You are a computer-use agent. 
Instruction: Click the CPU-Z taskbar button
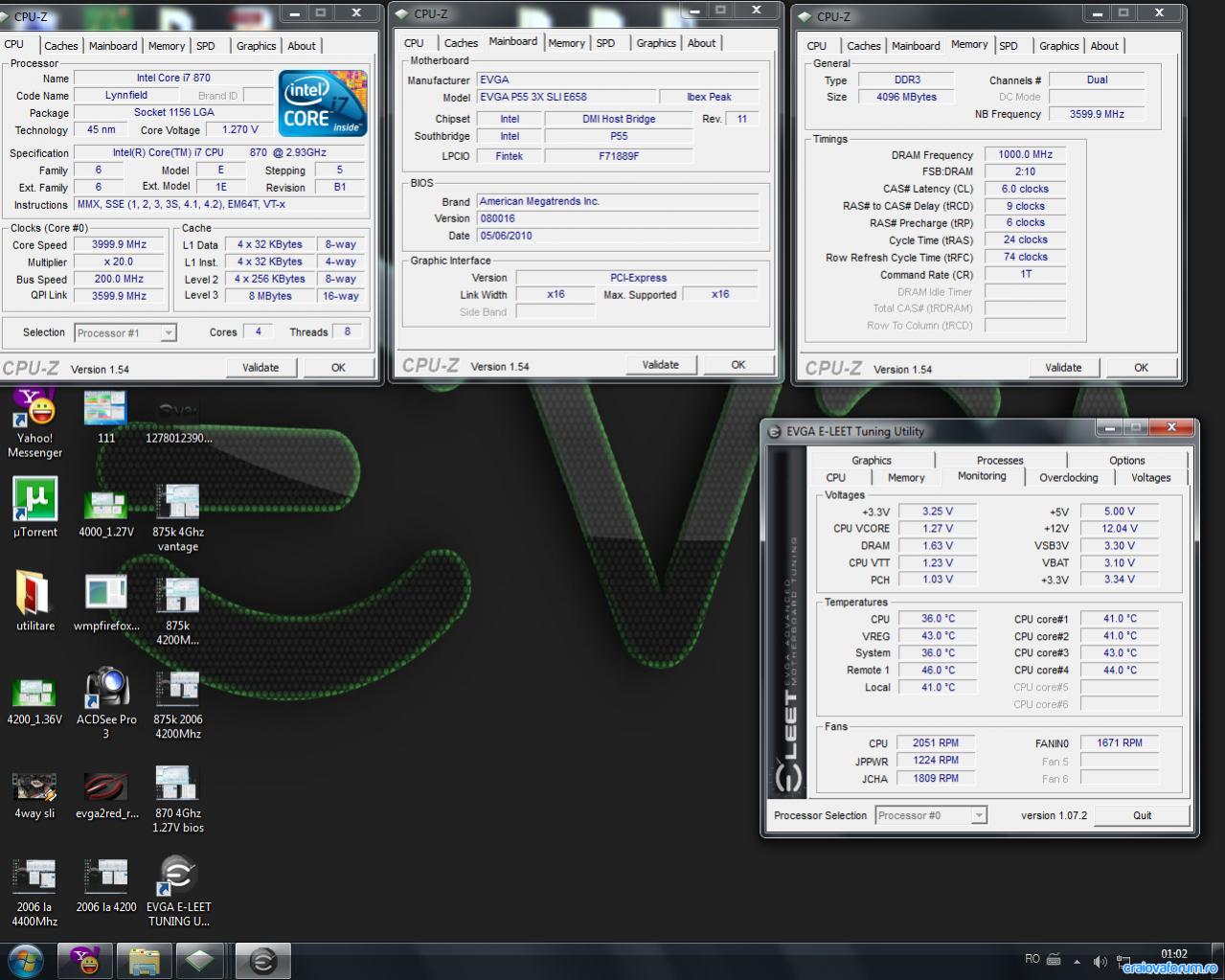pos(200,961)
